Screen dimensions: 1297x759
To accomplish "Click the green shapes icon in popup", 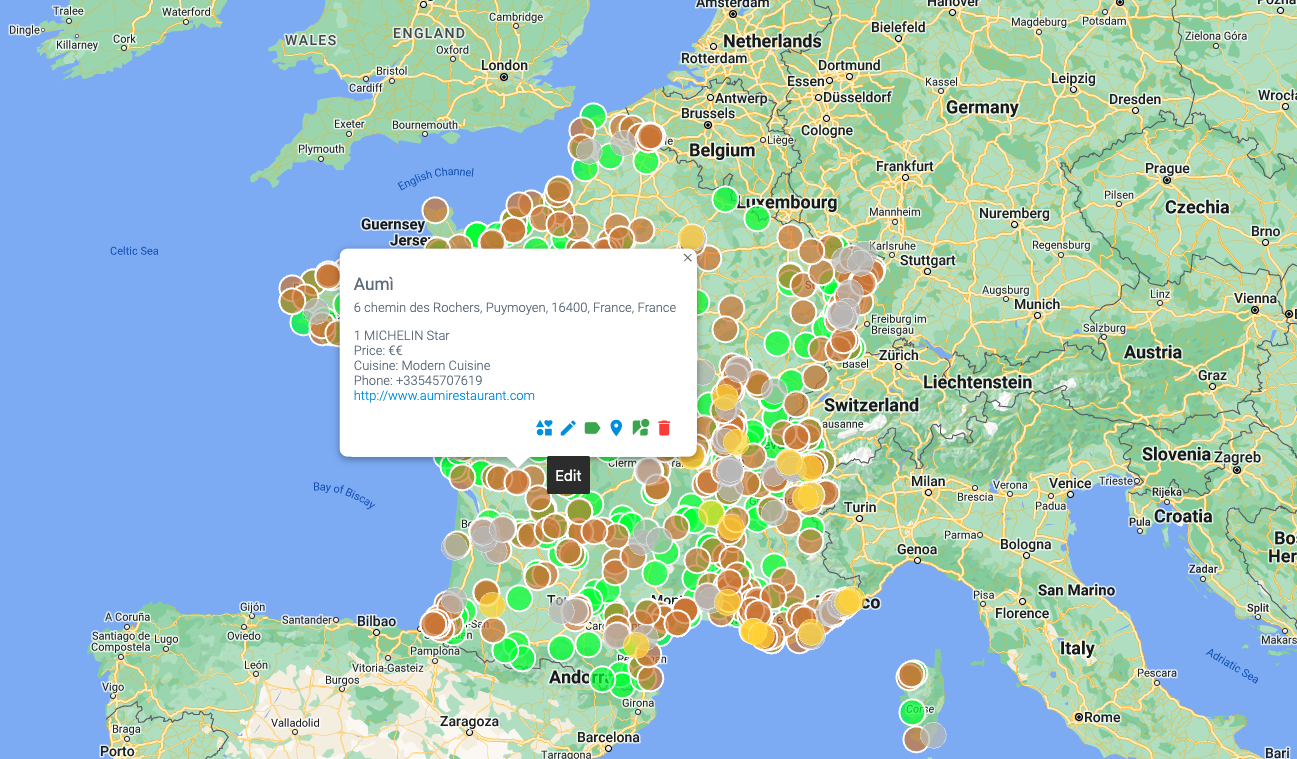I will point(640,428).
